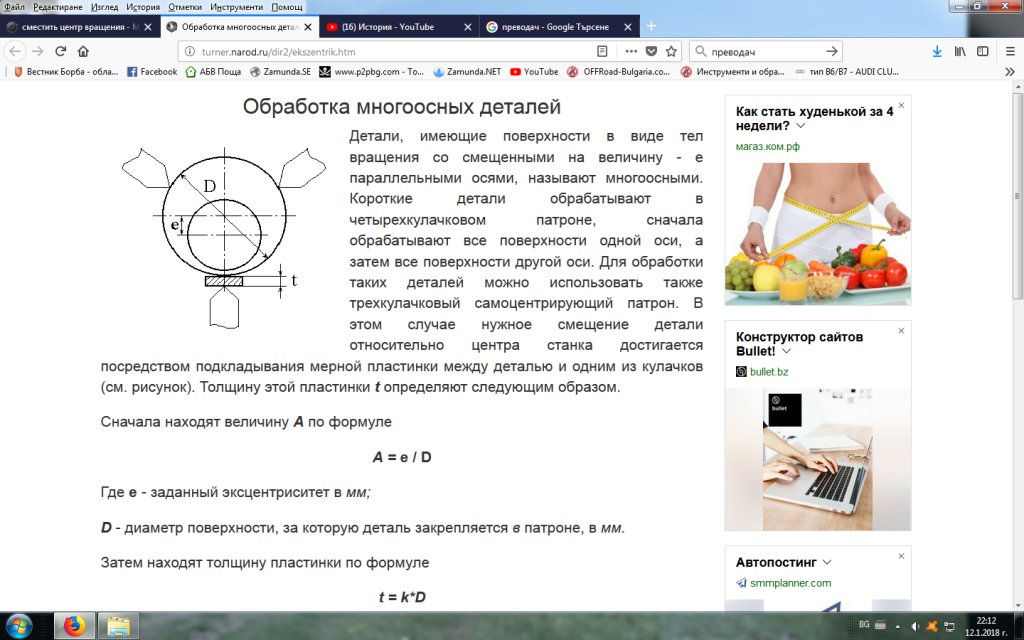
Task: Open the Firefox hamburger menu
Action: tap(1010, 51)
